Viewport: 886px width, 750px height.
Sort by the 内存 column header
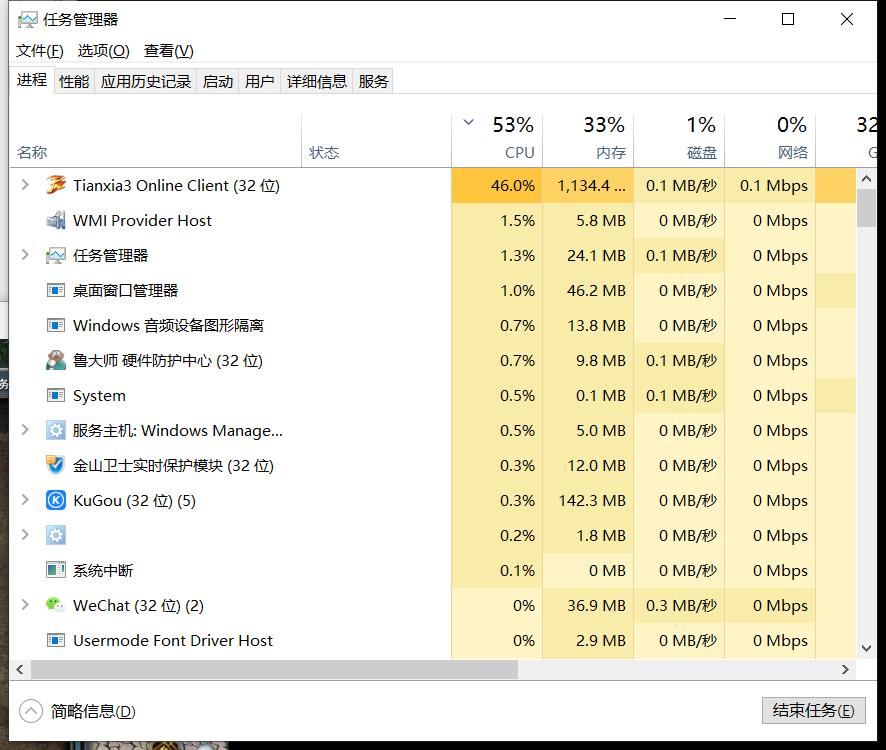[588, 140]
